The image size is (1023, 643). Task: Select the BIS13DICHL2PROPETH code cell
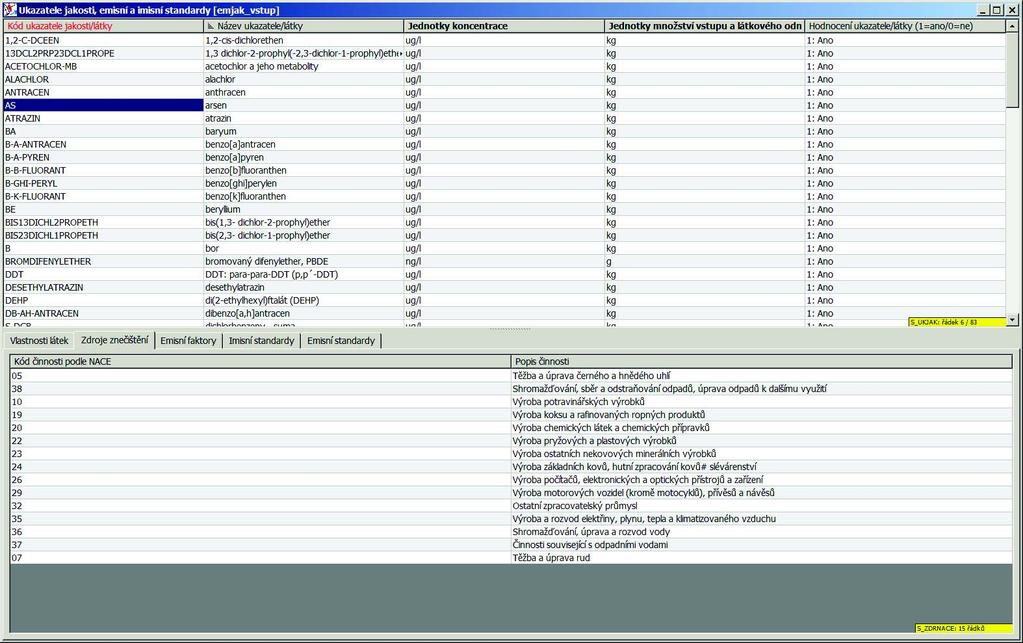[x=103, y=222]
